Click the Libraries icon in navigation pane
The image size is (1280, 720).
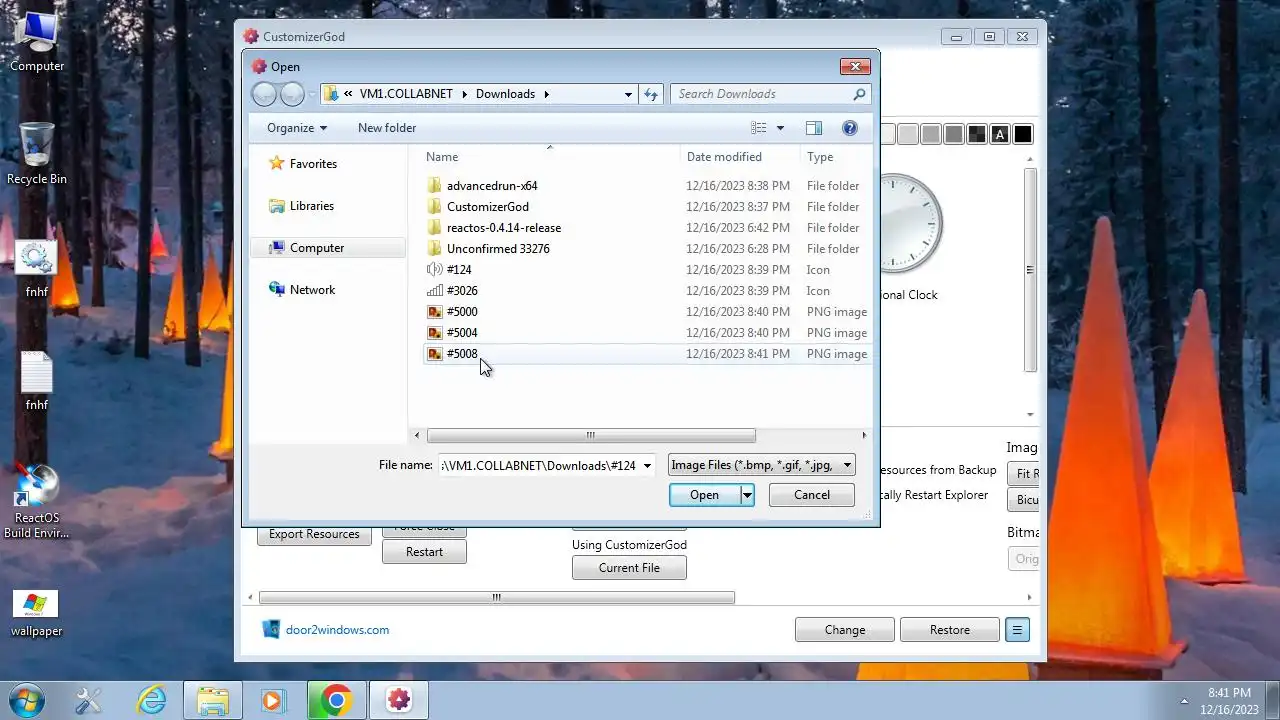(277, 206)
